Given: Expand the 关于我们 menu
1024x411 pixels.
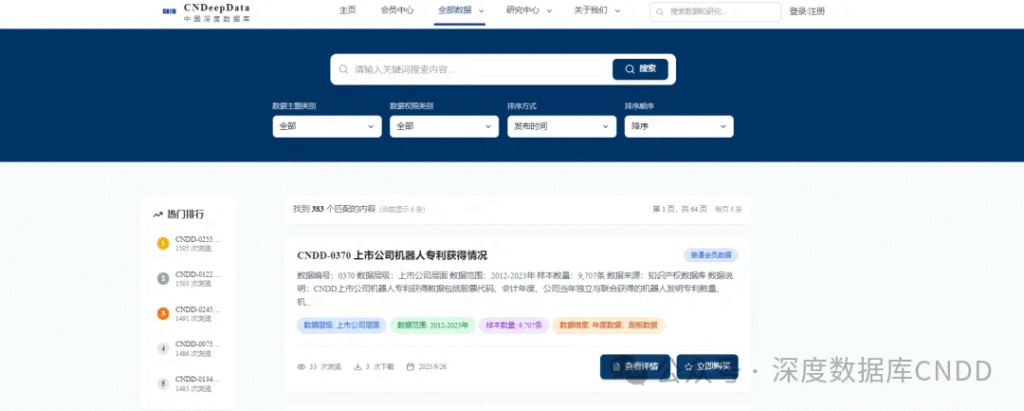Looking at the screenshot, I should (x=596, y=11).
